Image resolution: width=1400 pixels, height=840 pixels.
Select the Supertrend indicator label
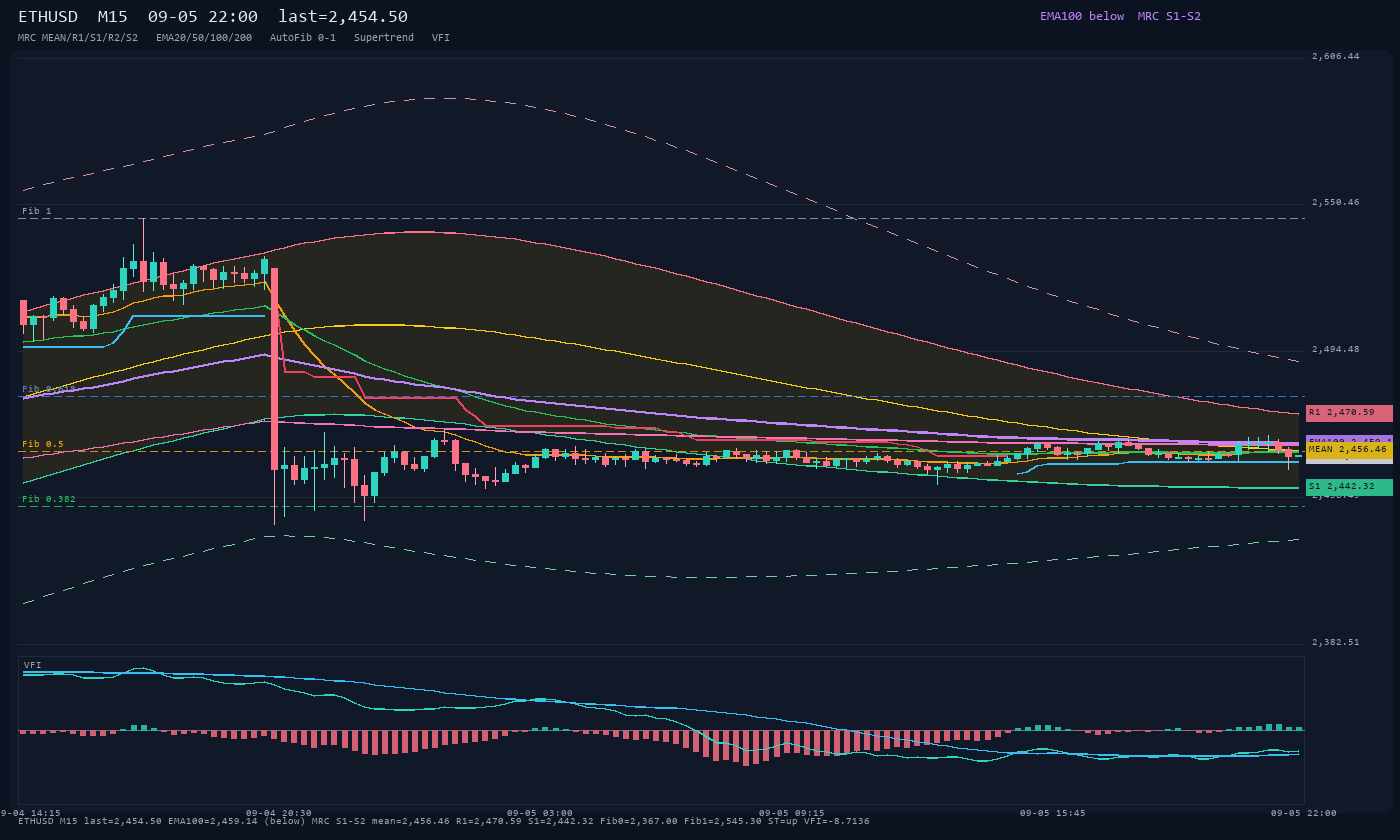pos(384,38)
